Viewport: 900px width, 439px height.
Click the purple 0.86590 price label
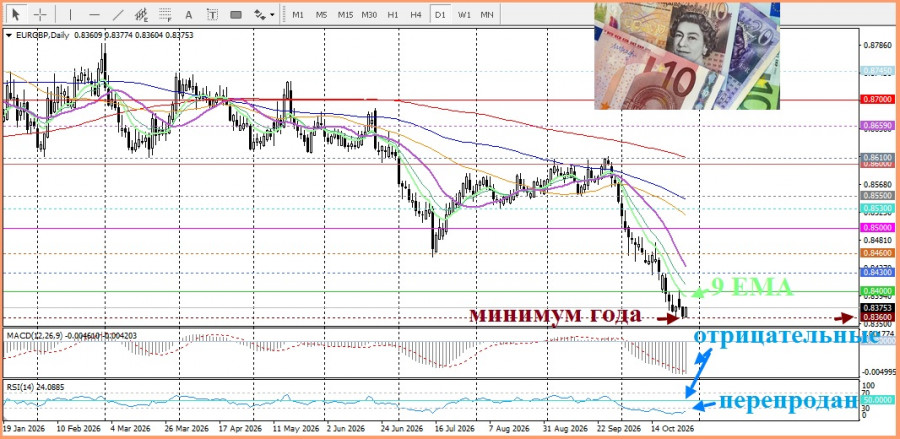pyautogui.click(x=878, y=125)
